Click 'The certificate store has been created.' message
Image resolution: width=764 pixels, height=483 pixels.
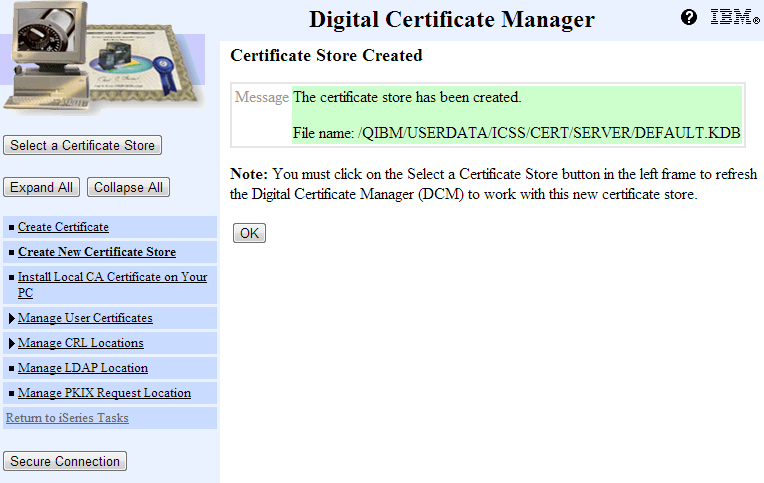tap(407, 97)
